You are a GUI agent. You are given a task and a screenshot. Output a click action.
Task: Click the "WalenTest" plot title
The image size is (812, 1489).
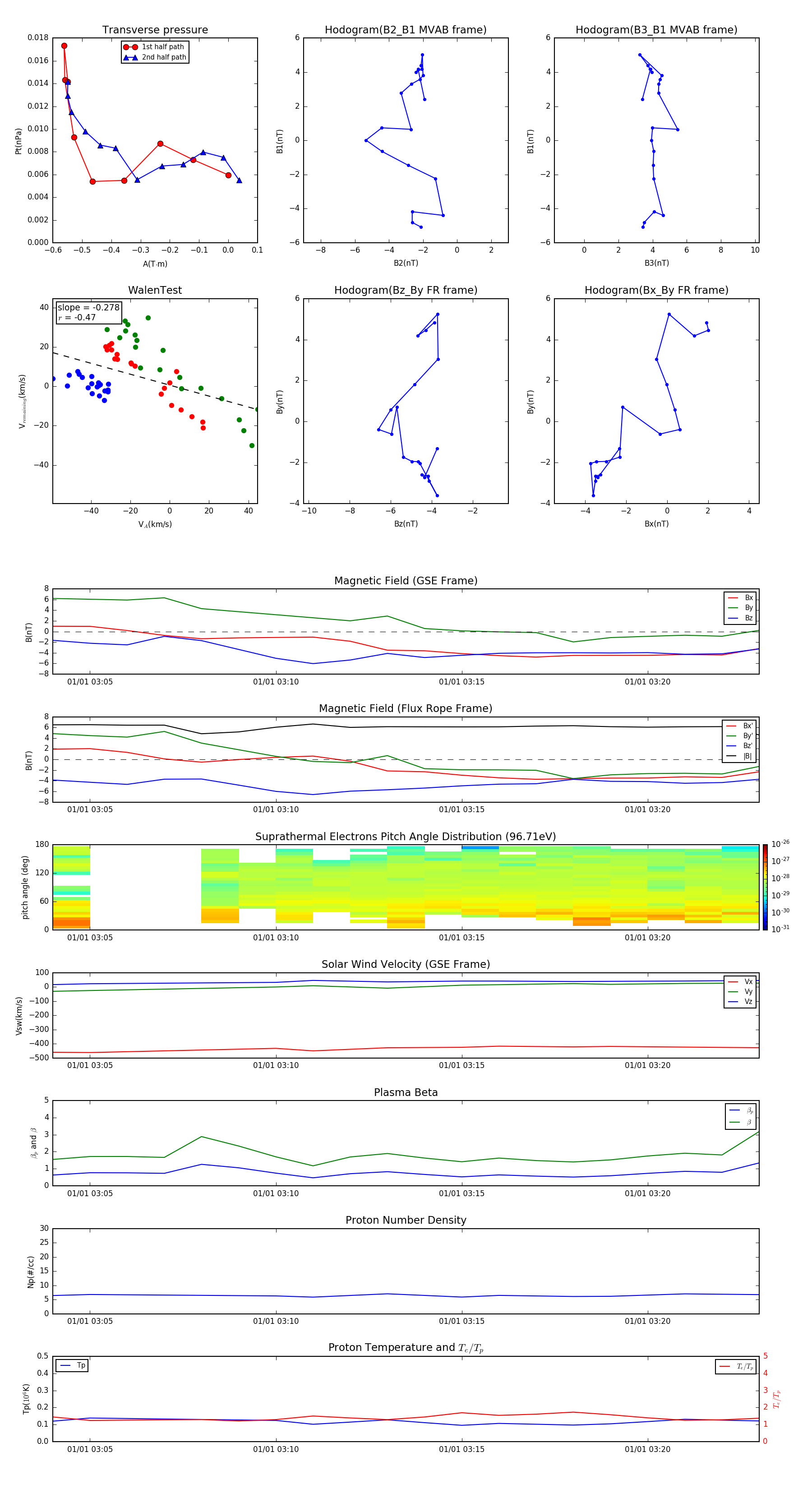[x=155, y=290]
